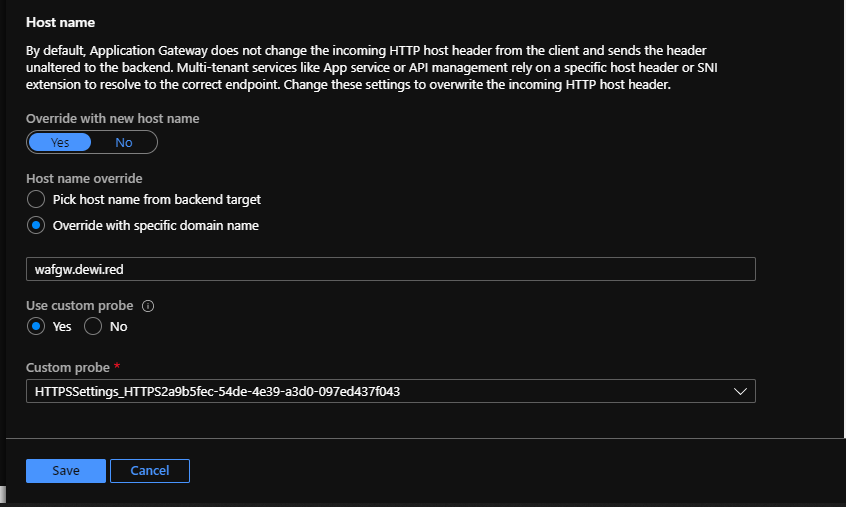
Task: Click the Custom probe required field label
Action: click(68, 368)
